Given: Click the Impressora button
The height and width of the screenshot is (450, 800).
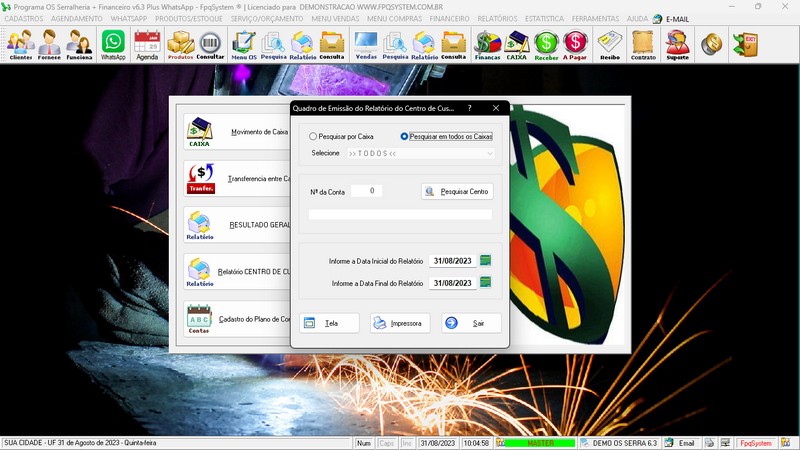Looking at the screenshot, I should pyautogui.click(x=400, y=323).
